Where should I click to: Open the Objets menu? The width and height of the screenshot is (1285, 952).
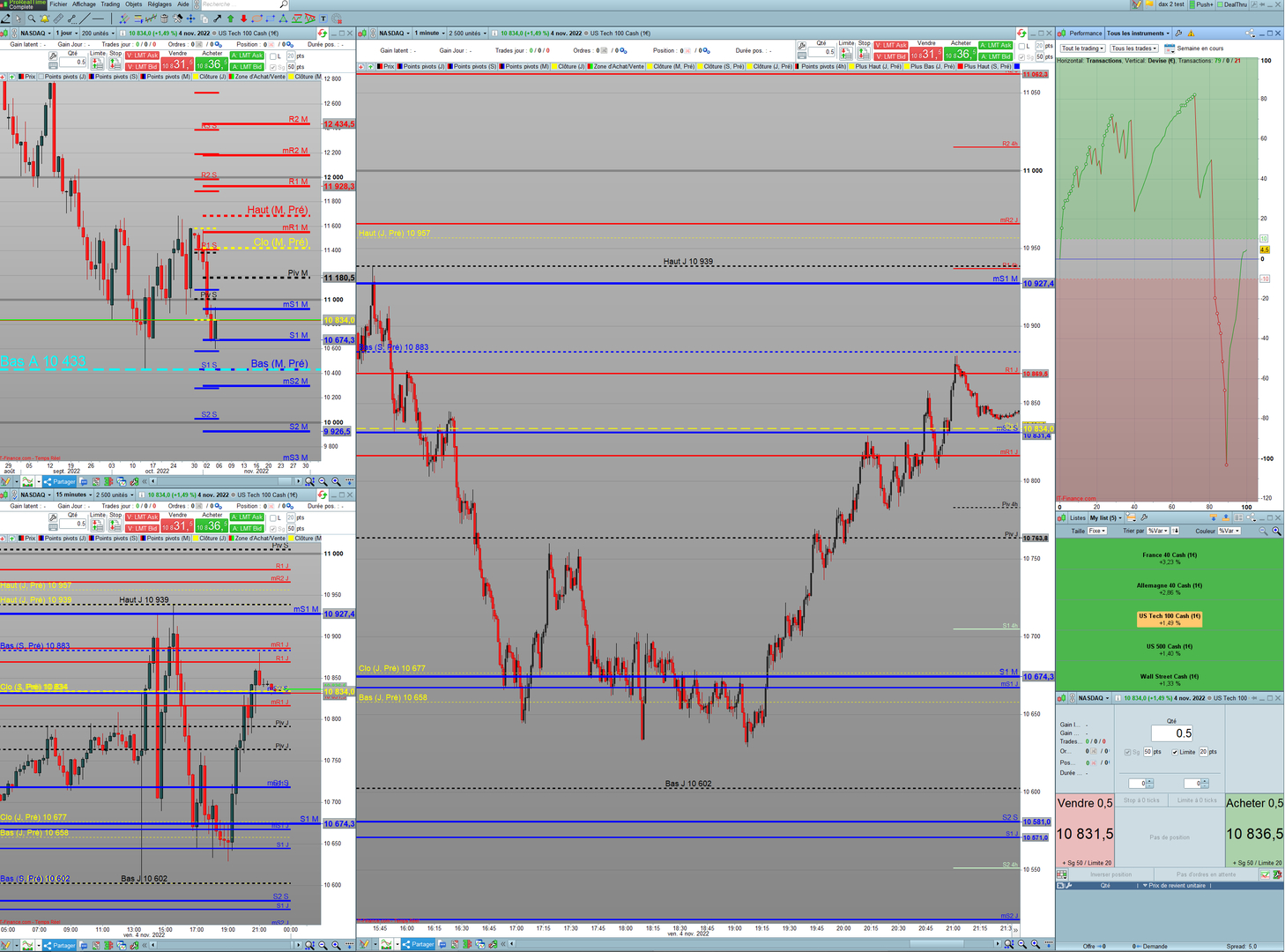pyautogui.click(x=133, y=4)
